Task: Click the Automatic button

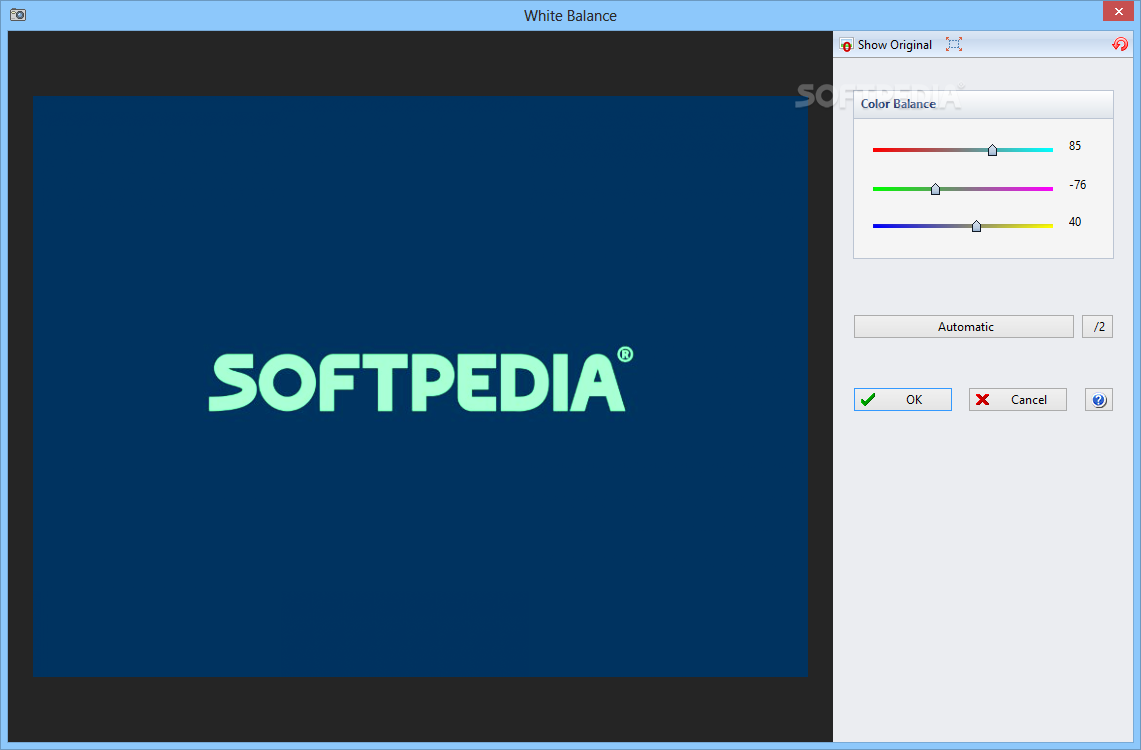Action: coord(963,327)
